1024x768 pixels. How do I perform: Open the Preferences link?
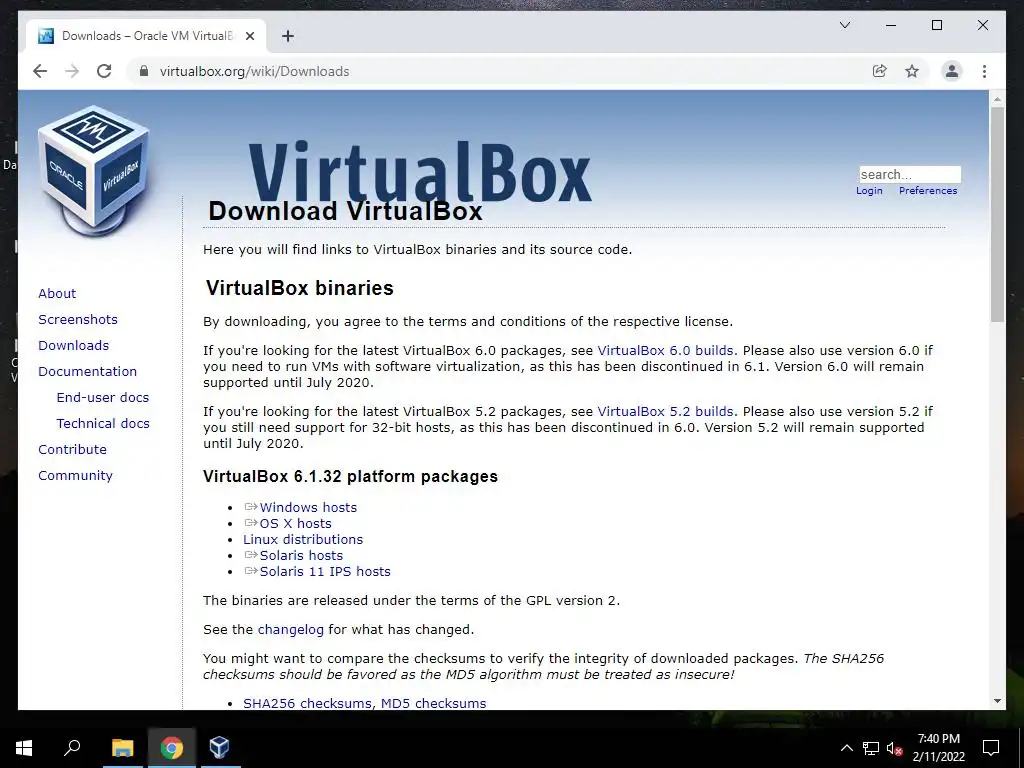coord(928,191)
